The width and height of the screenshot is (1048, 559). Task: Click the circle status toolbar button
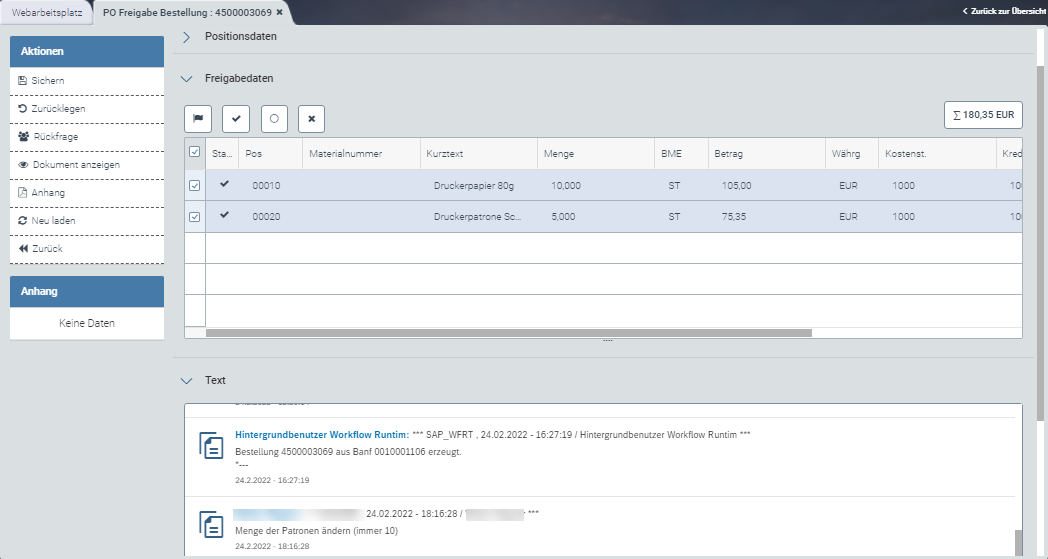(x=274, y=118)
